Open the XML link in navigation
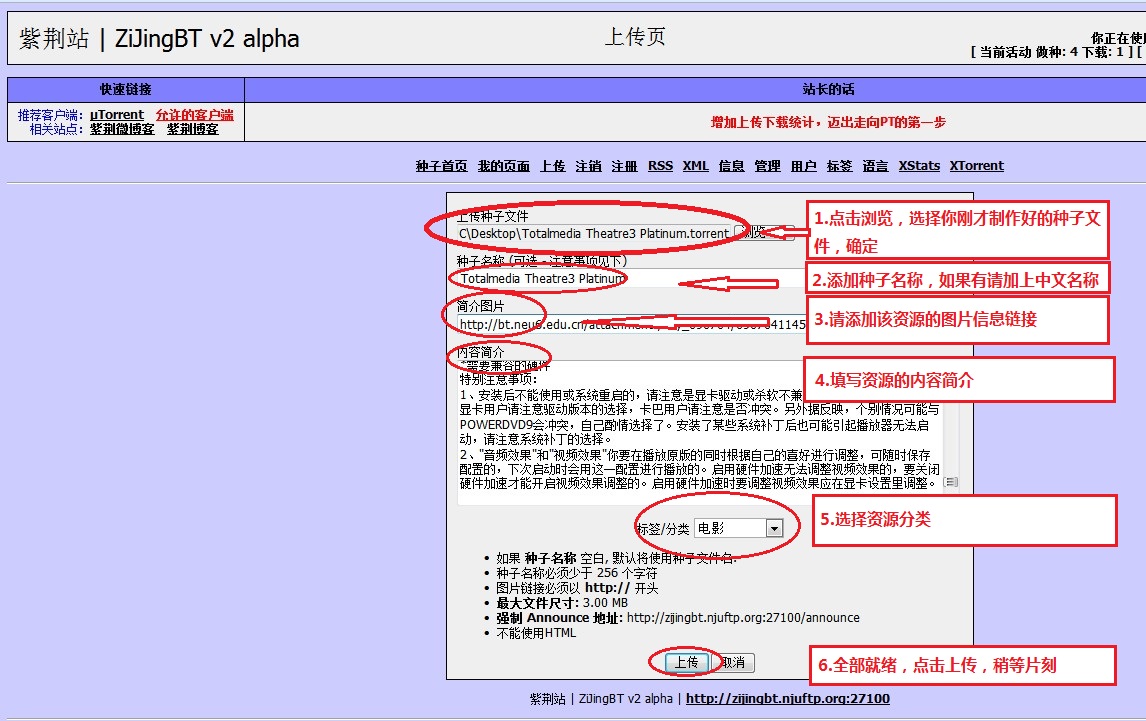Screen dimensions: 1146x721 (x=695, y=166)
